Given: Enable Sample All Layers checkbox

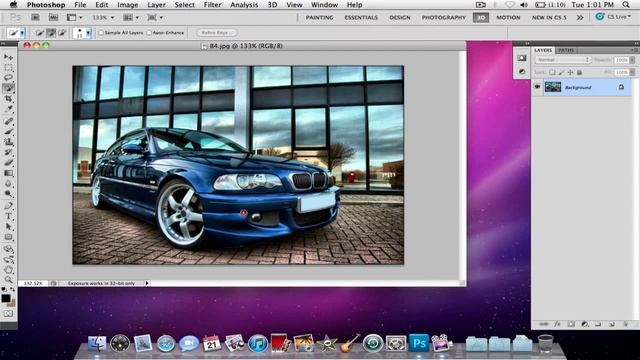Looking at the screenshot, I should (x=101, y=33).
